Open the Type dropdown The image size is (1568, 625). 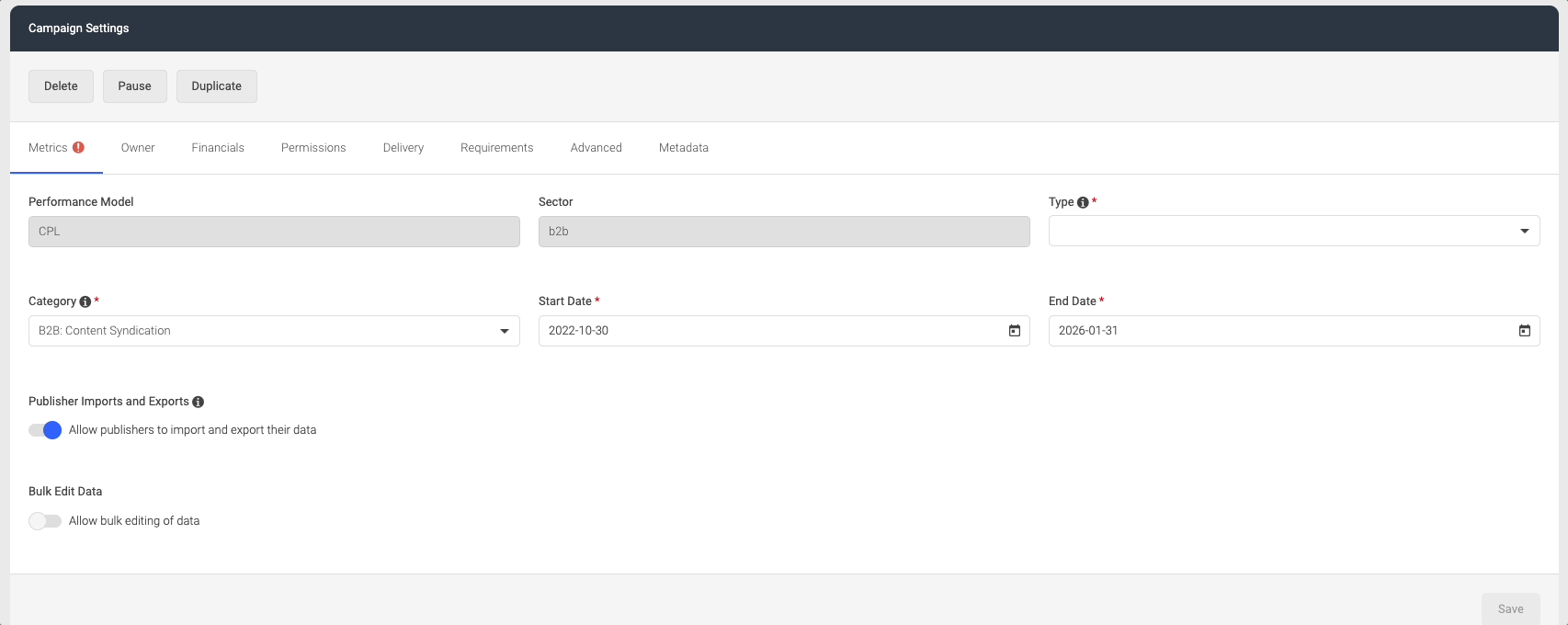pos(1294,231)
